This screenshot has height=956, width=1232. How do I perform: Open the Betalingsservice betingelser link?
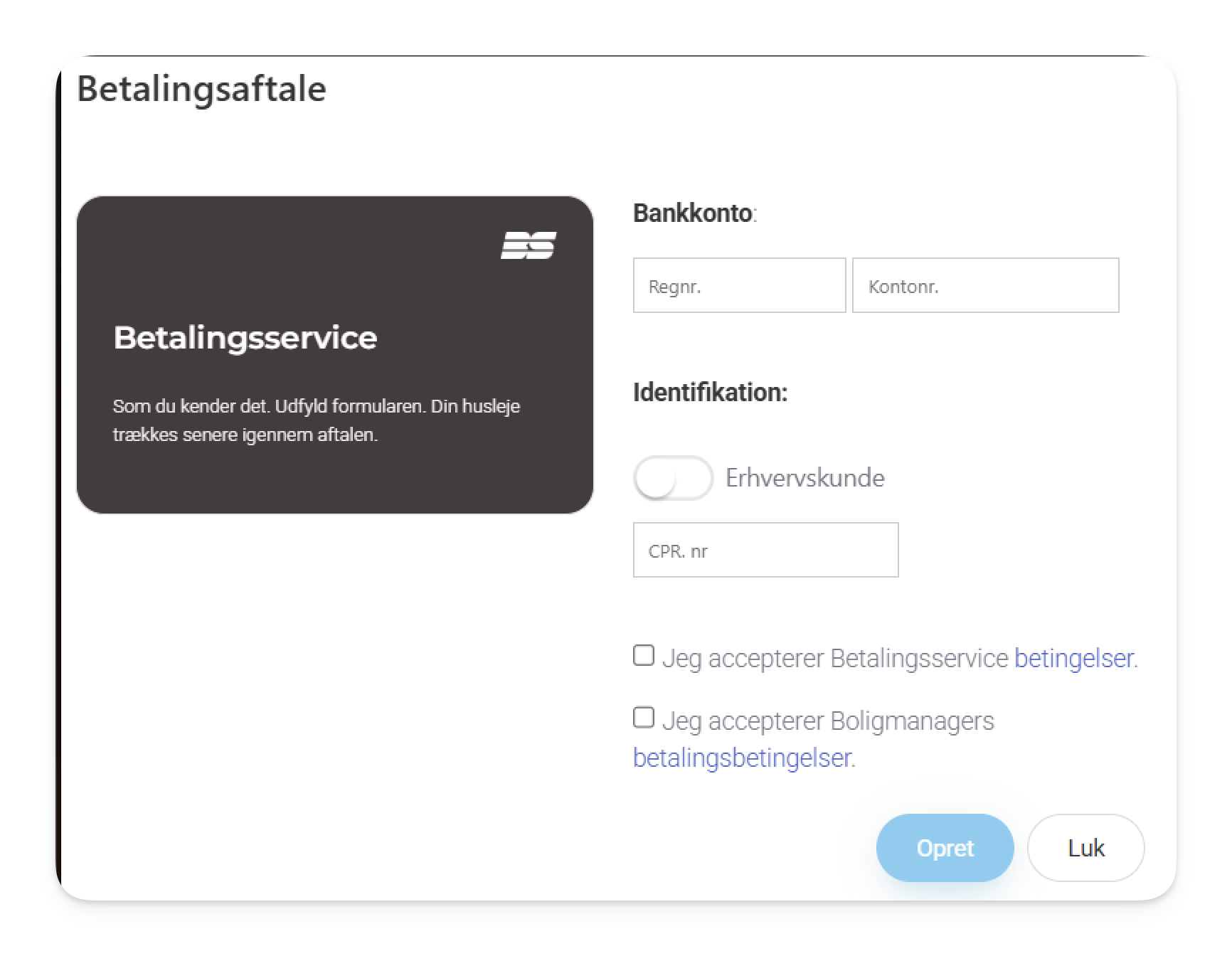1073,659
